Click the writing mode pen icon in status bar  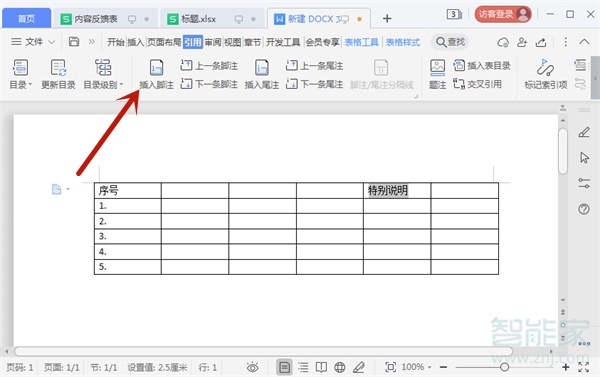pyautogui.click(x=359, y=367)
